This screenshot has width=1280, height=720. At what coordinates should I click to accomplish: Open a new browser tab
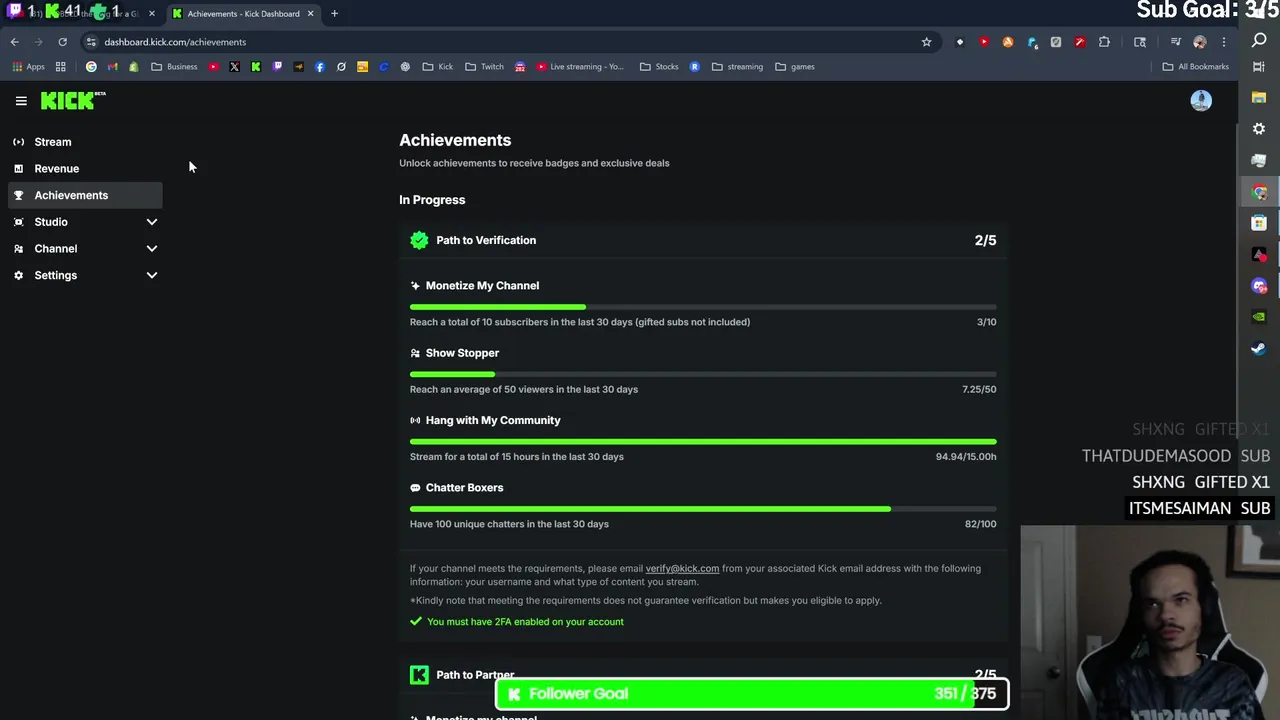point(334,13)
